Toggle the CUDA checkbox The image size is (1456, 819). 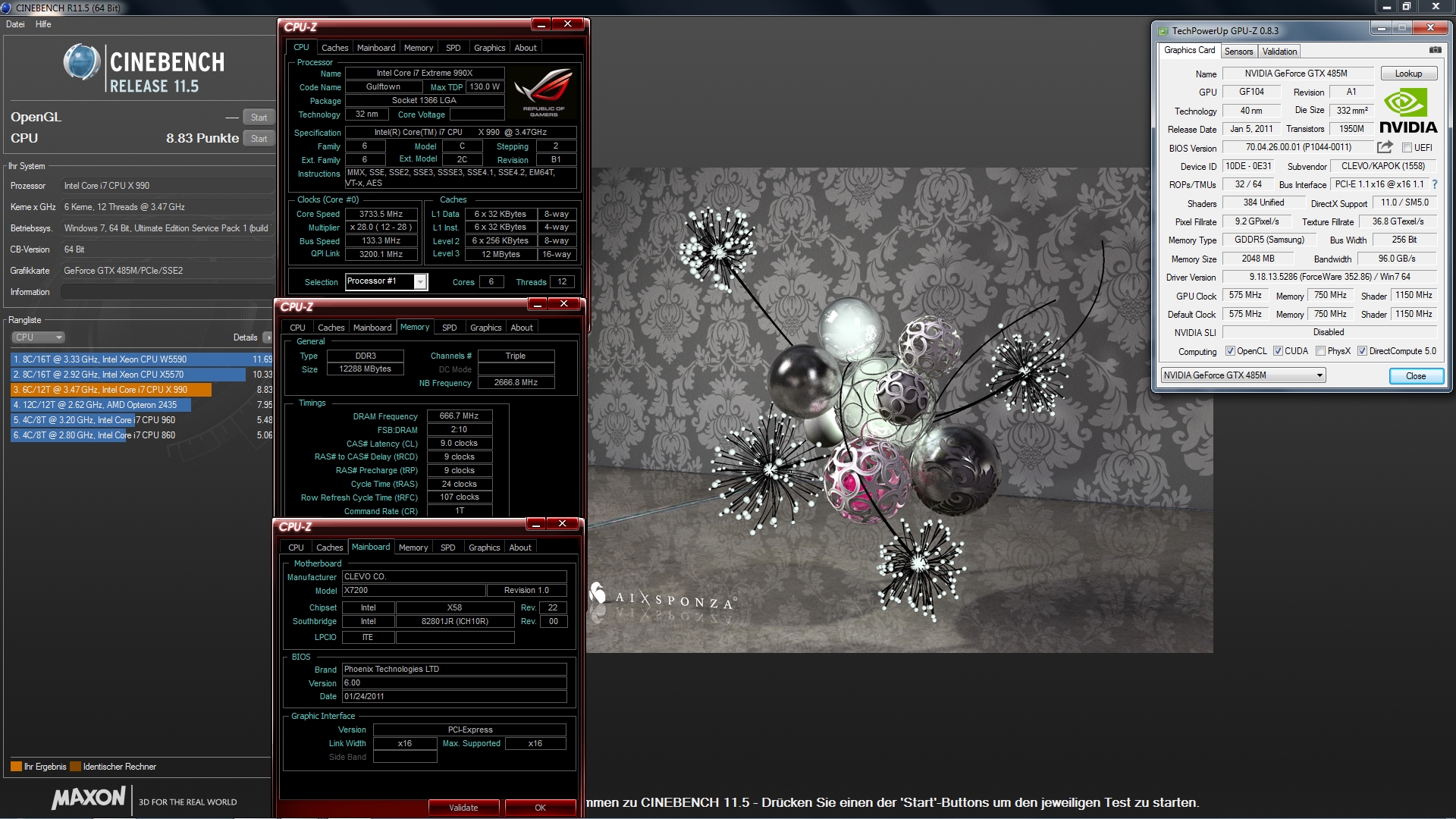[x=1278, y=351]
